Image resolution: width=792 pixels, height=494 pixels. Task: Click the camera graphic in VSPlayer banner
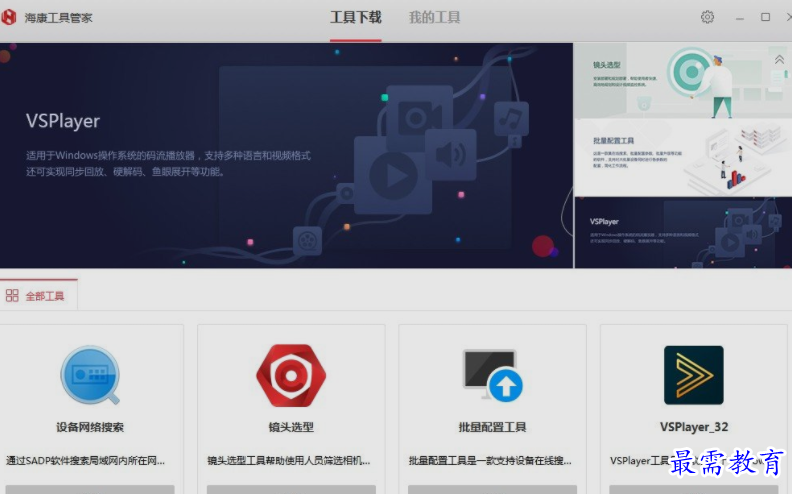419,117
